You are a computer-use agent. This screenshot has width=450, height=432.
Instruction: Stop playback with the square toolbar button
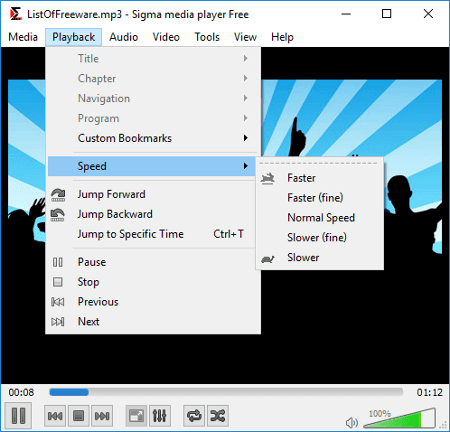(79, 416)
